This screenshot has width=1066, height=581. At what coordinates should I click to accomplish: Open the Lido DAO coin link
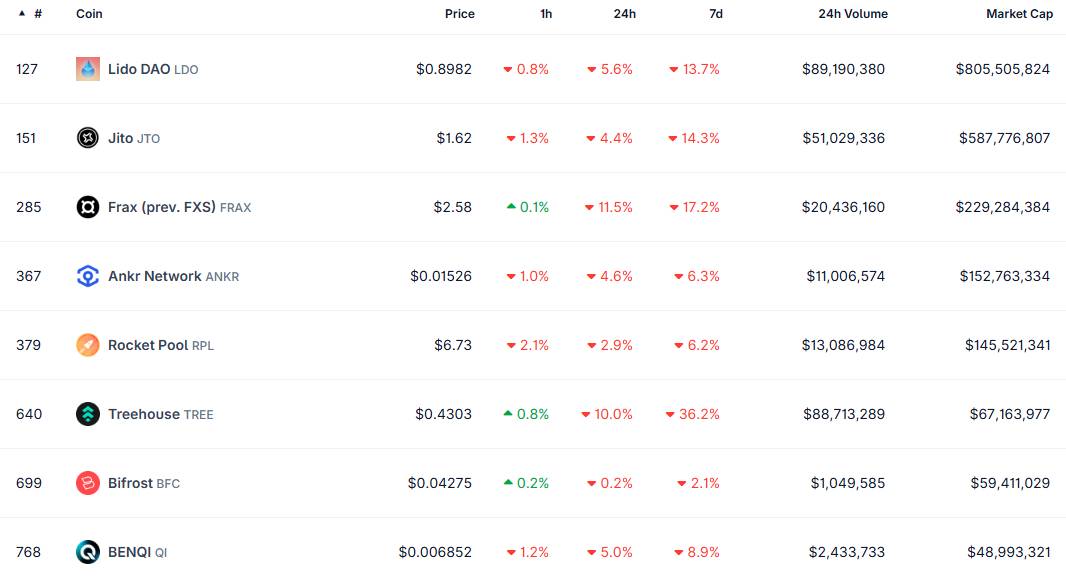[139, 69]
